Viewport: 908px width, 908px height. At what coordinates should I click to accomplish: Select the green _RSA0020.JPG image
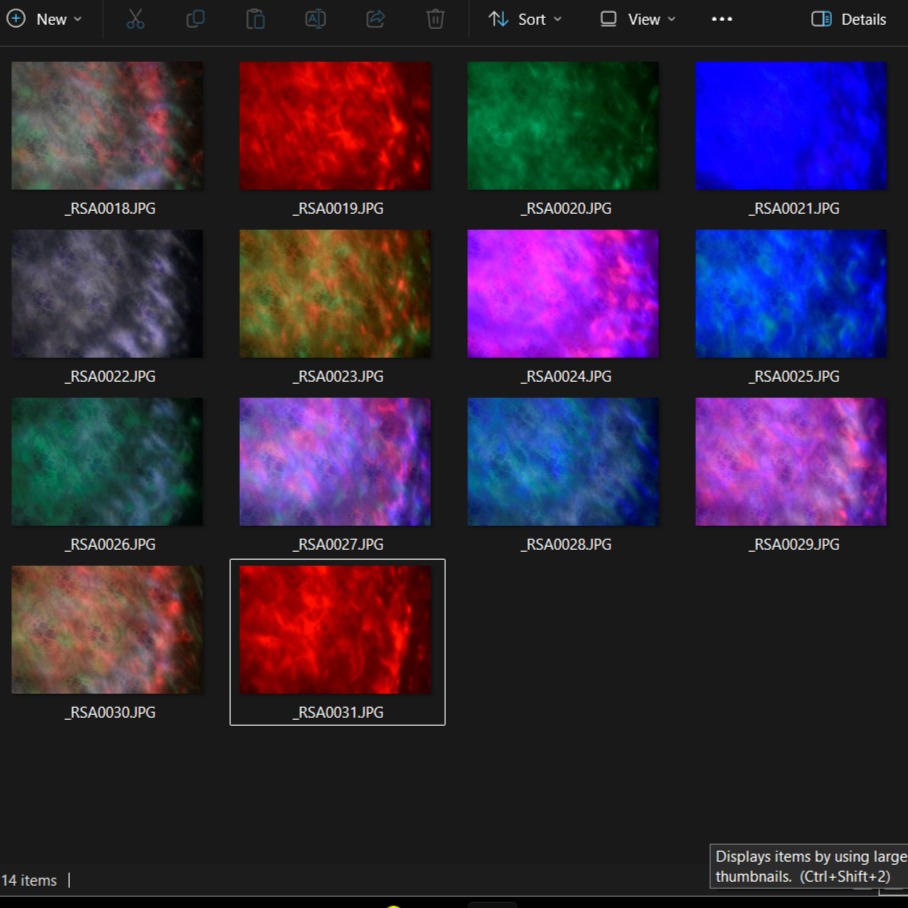click(563, 126)
